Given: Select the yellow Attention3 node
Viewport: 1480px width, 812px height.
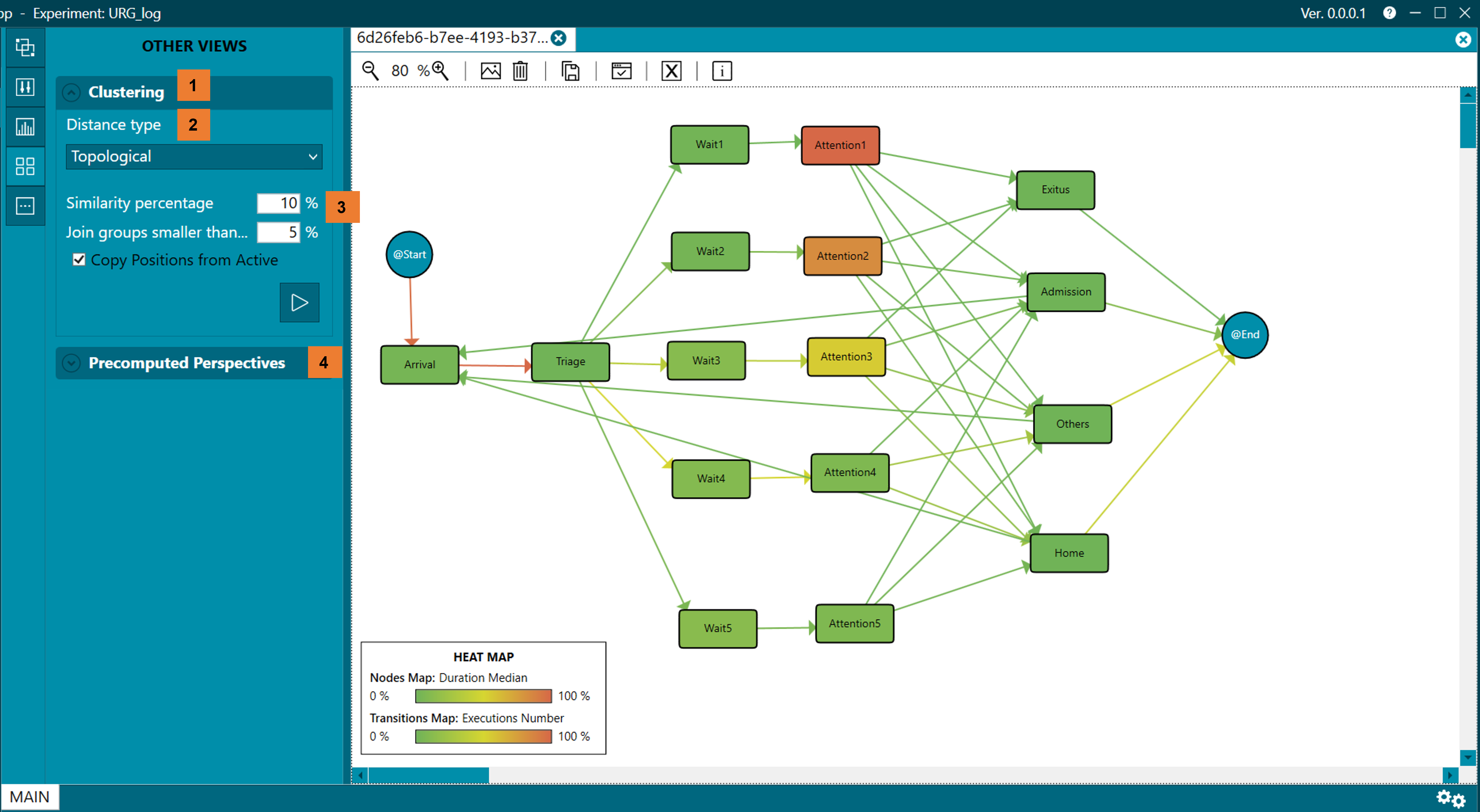Looking at the screenshot, I should 846,357.
